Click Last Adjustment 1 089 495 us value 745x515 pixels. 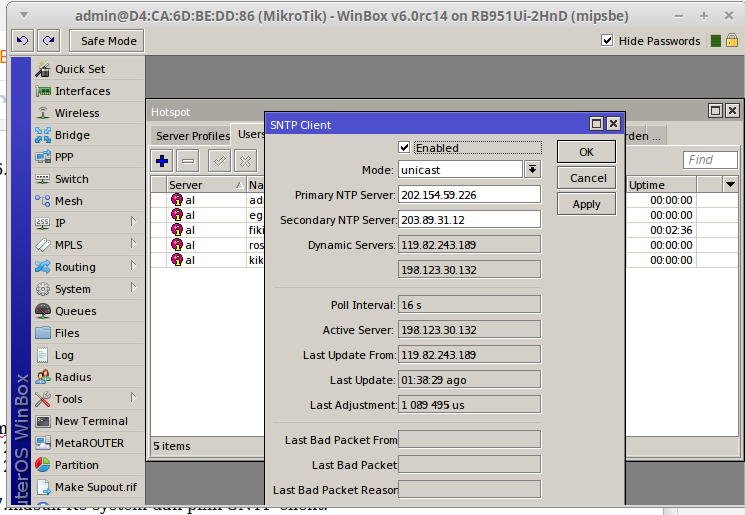click(469, 405)
